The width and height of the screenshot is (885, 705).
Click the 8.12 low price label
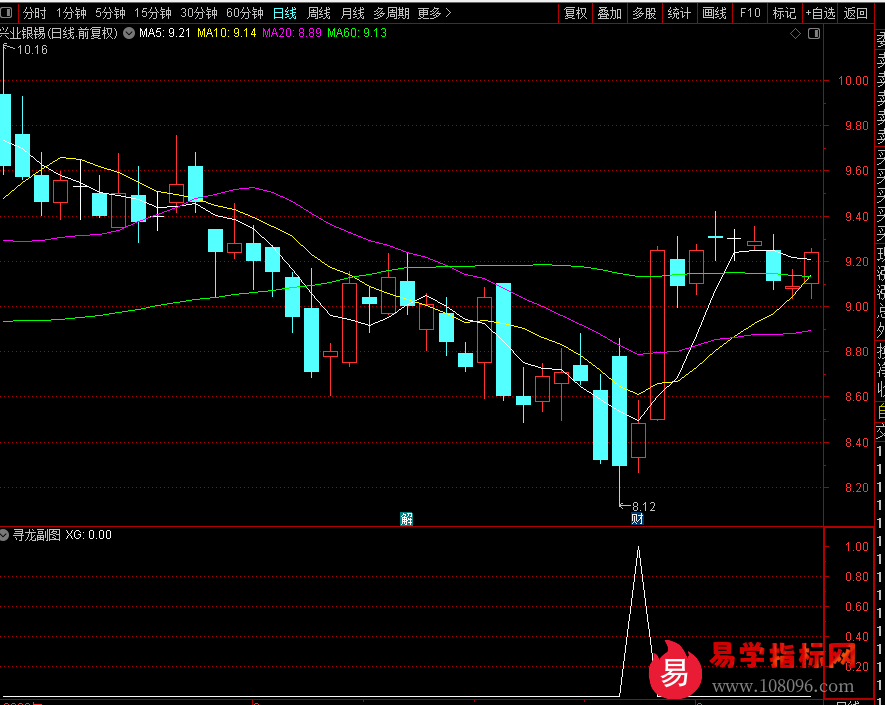pyautogui.click(x=644, y=506)
